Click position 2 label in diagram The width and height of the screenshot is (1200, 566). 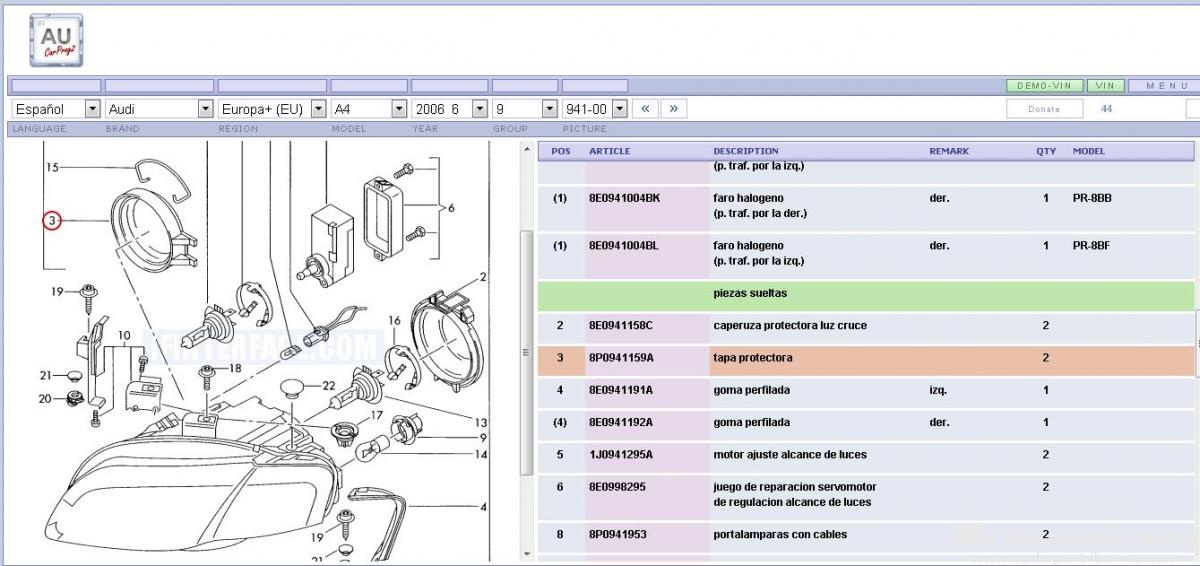[482, 277]
